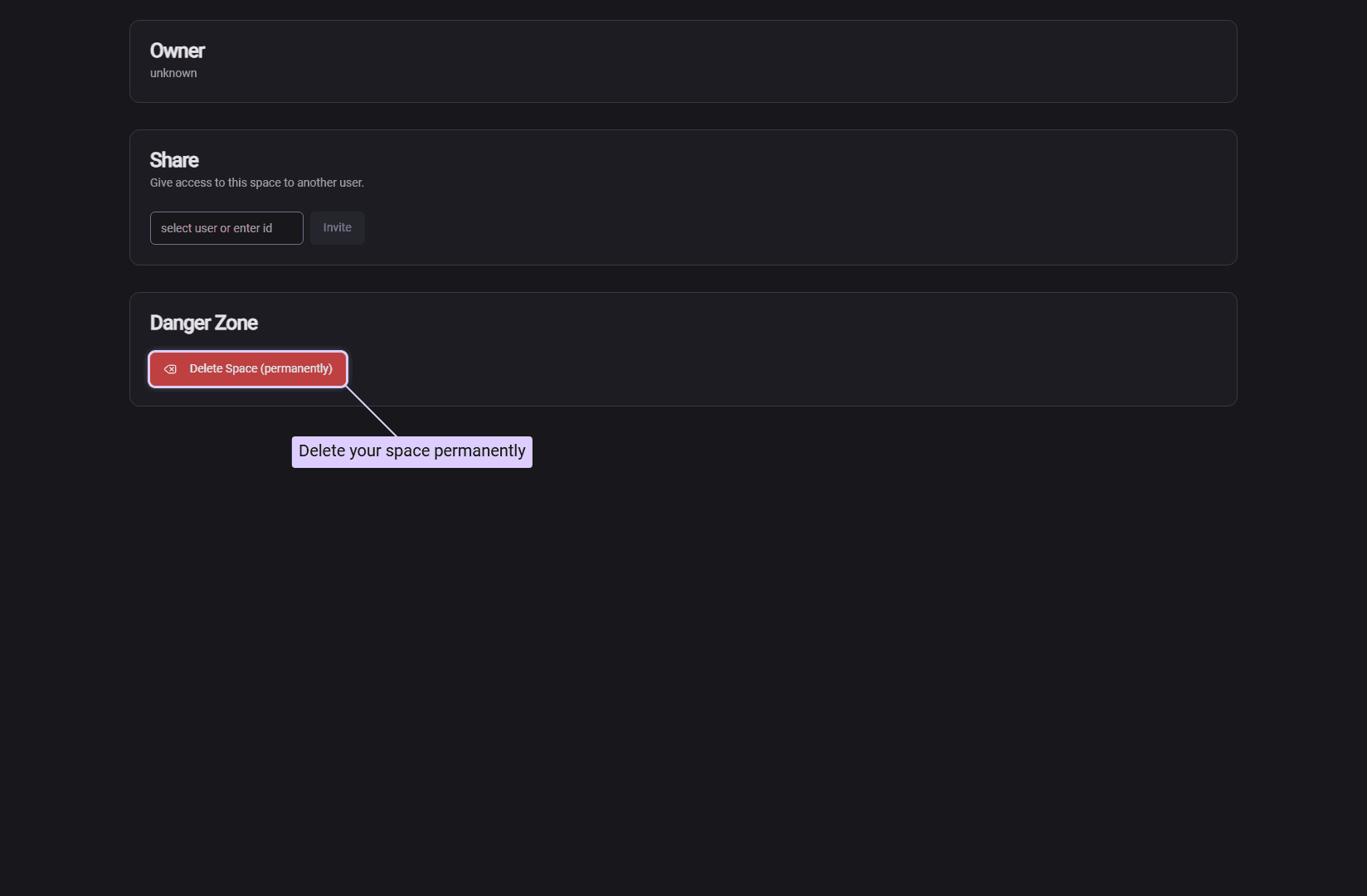
Task: Click the '(permanently)' text on the red button
Action: (296, 369)
